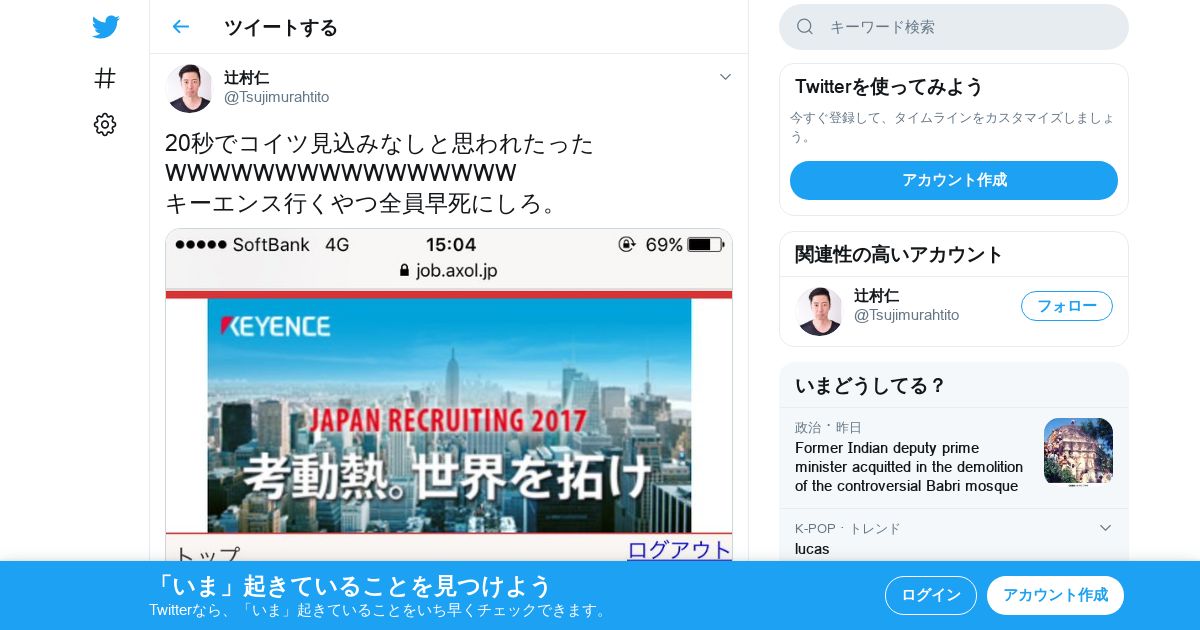
Task: Open @Tsujimurahtito handle in related accounts
Action: point(906,315)
